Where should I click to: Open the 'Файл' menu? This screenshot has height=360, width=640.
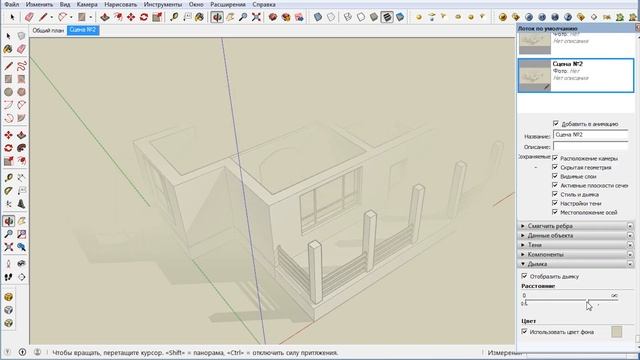click(x=12, y=4)
